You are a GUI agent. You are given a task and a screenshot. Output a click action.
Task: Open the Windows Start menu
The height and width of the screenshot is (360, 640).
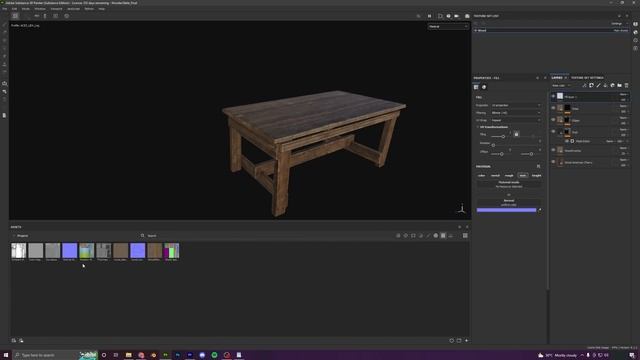click(x=6, y=355)
